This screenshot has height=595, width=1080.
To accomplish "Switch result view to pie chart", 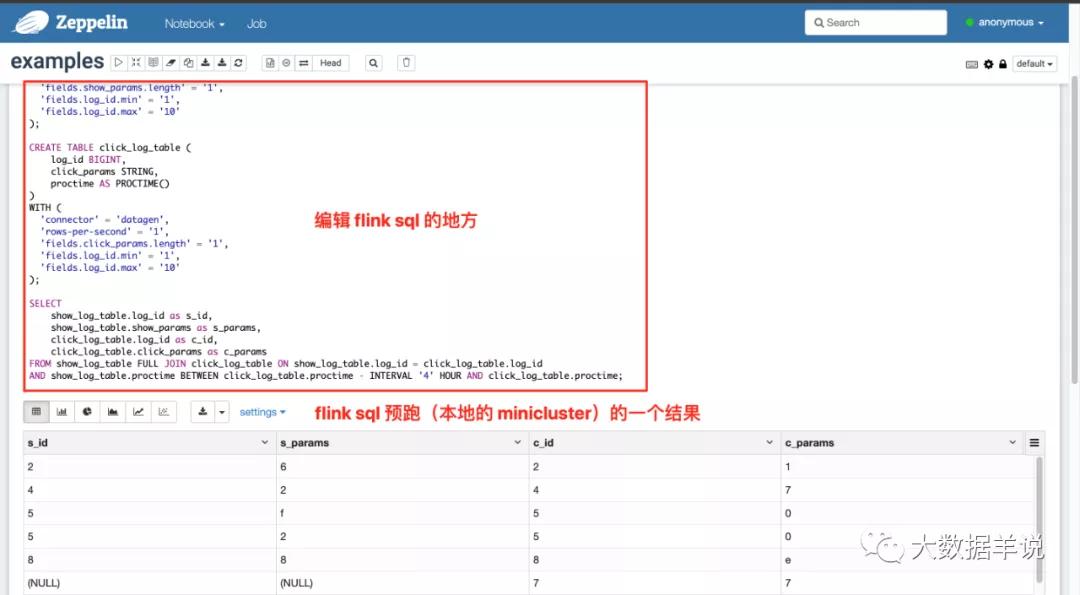I will pos(87,411).
